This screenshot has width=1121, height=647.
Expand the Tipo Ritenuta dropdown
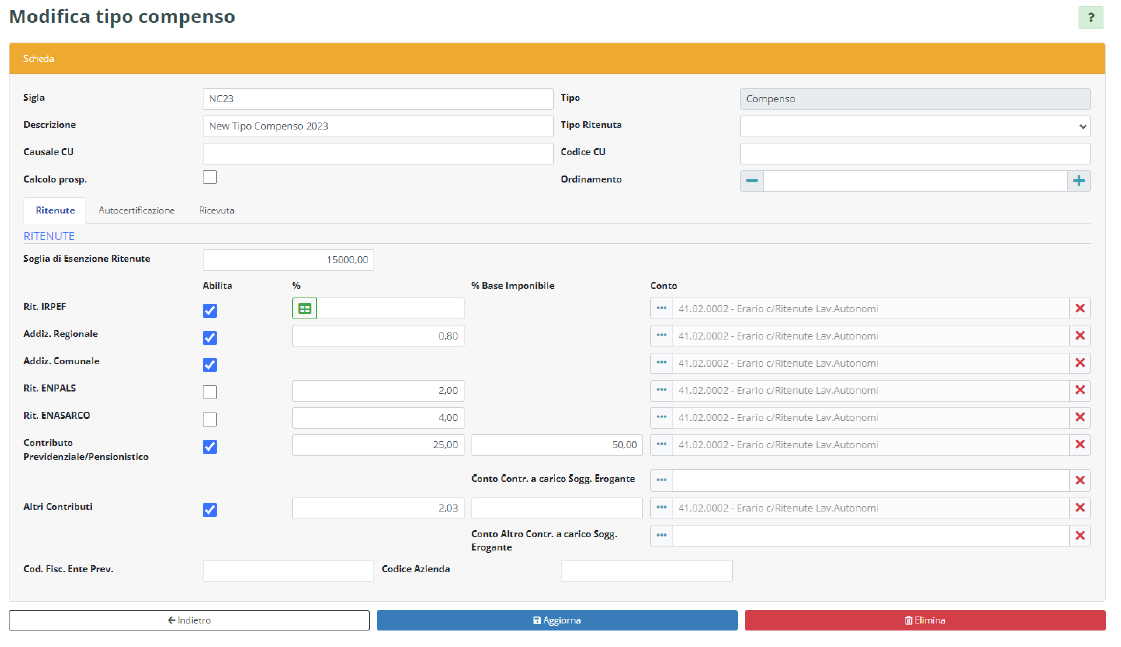pos(915,126)
